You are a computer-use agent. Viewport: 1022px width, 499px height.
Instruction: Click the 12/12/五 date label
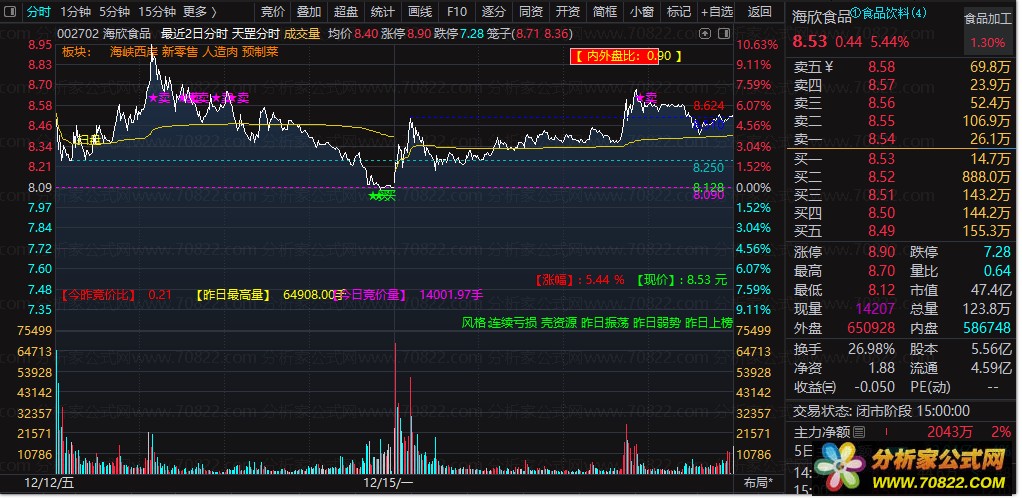49,483
